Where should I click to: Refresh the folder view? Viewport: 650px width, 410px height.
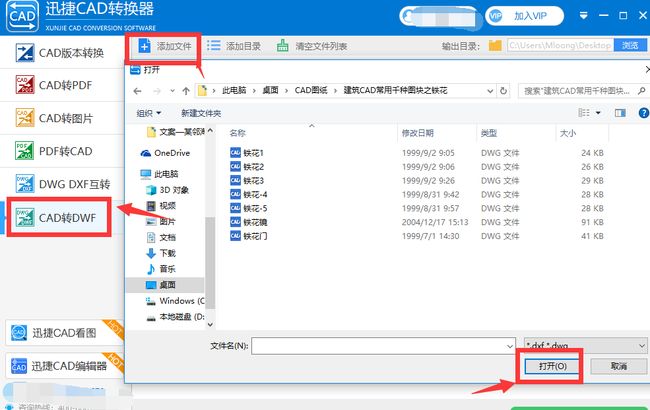click(x=503, y=91)
